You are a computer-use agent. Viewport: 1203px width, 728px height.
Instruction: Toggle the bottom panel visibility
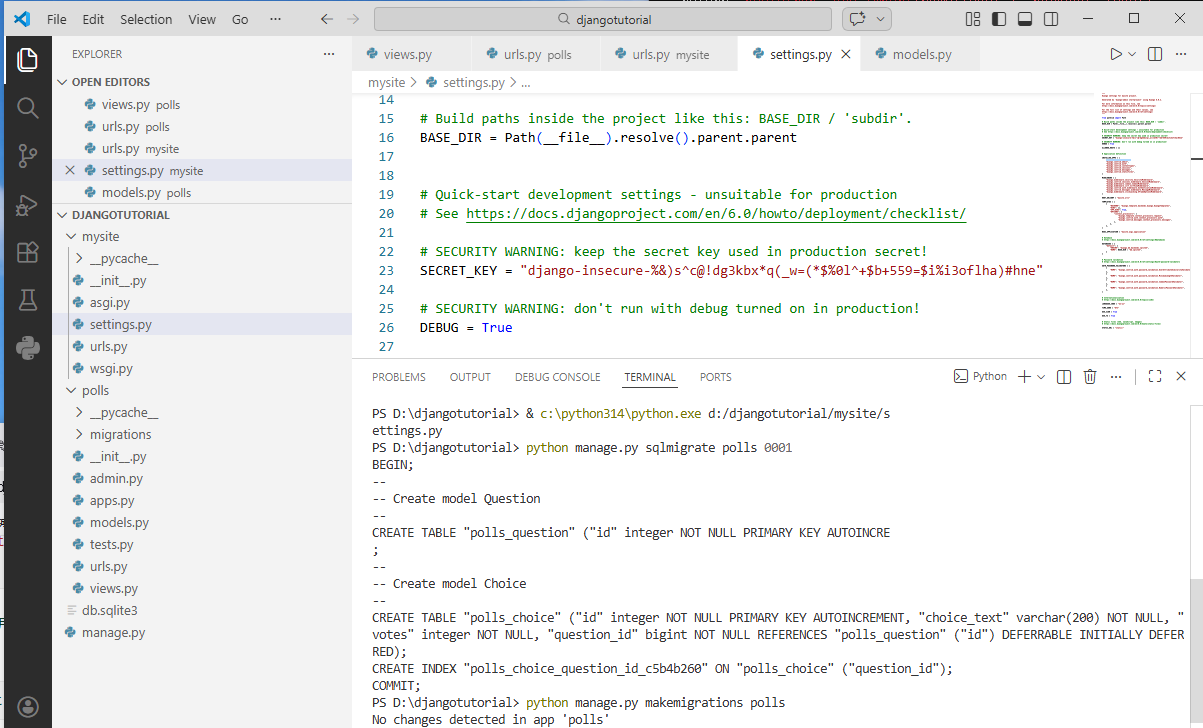1024,19
